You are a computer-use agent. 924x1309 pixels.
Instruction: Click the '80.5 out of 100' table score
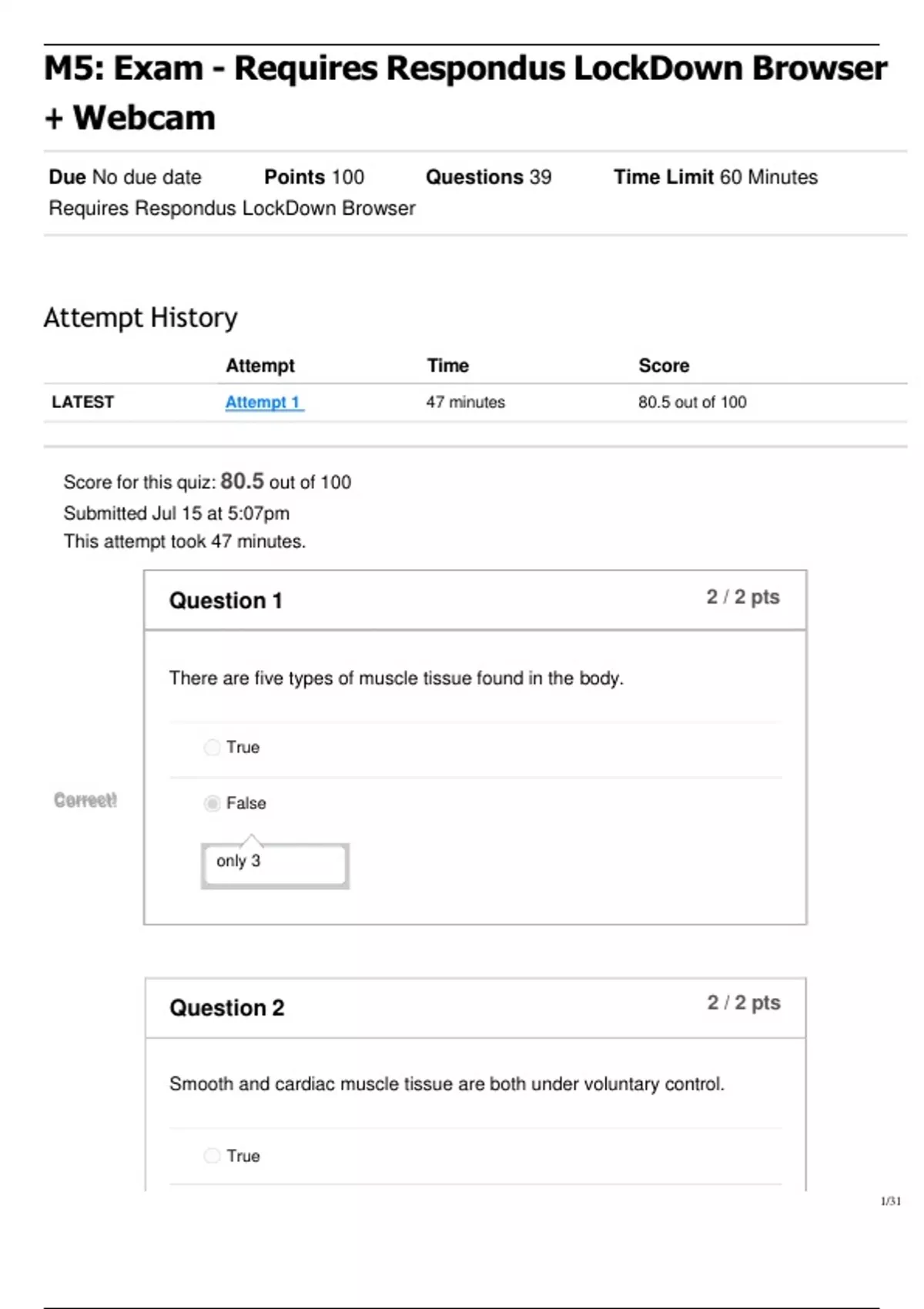(x=691, y=402)
